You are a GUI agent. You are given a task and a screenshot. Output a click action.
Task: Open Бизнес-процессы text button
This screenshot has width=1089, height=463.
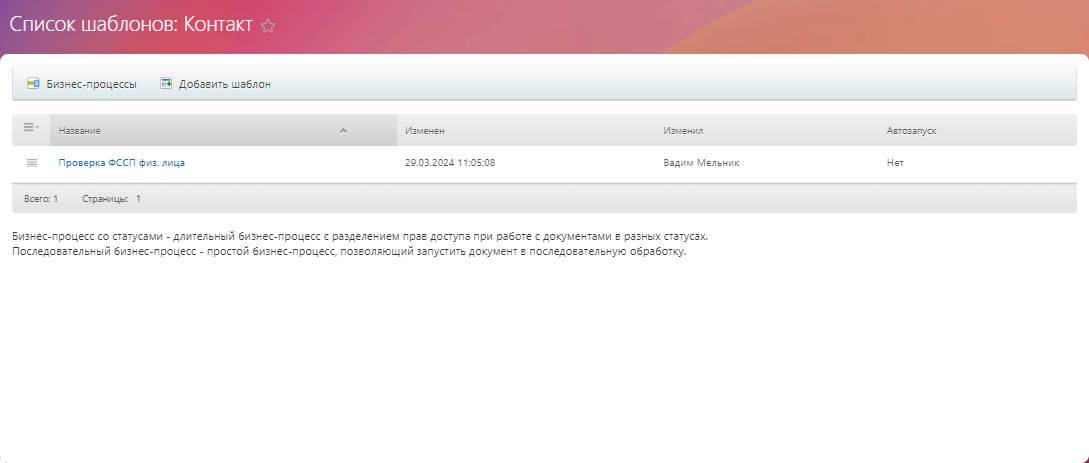tap(91, 84)
